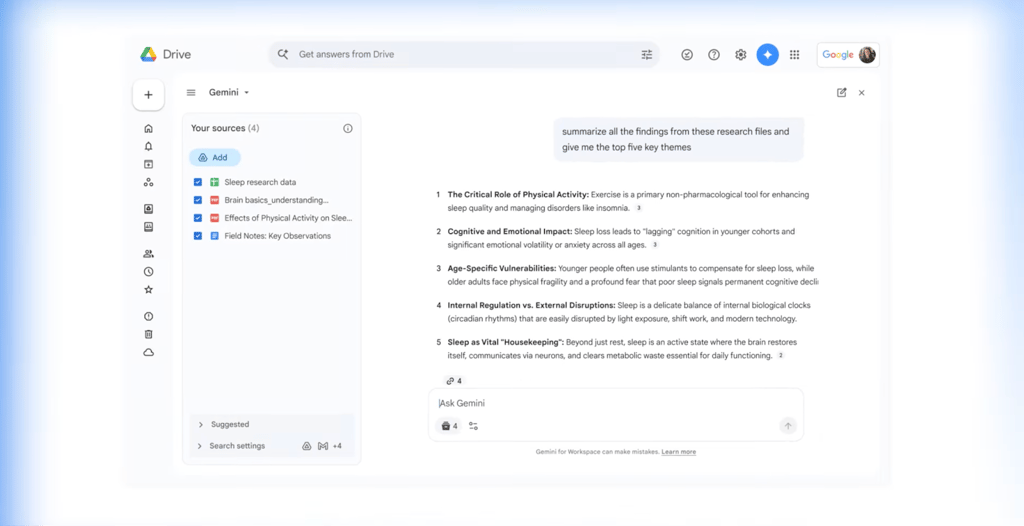
Task: Click Internal Regulation vs. External Disruptions heading
Action: [x=531, y=304]
